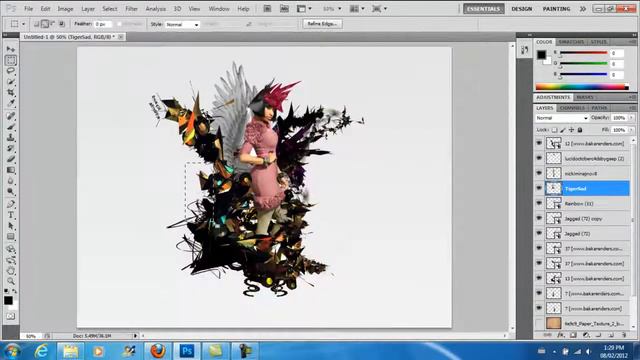The height and width of the screenshot is (360, 640).
Task: Hide the TigerSad layer
Action: (539, 188)
